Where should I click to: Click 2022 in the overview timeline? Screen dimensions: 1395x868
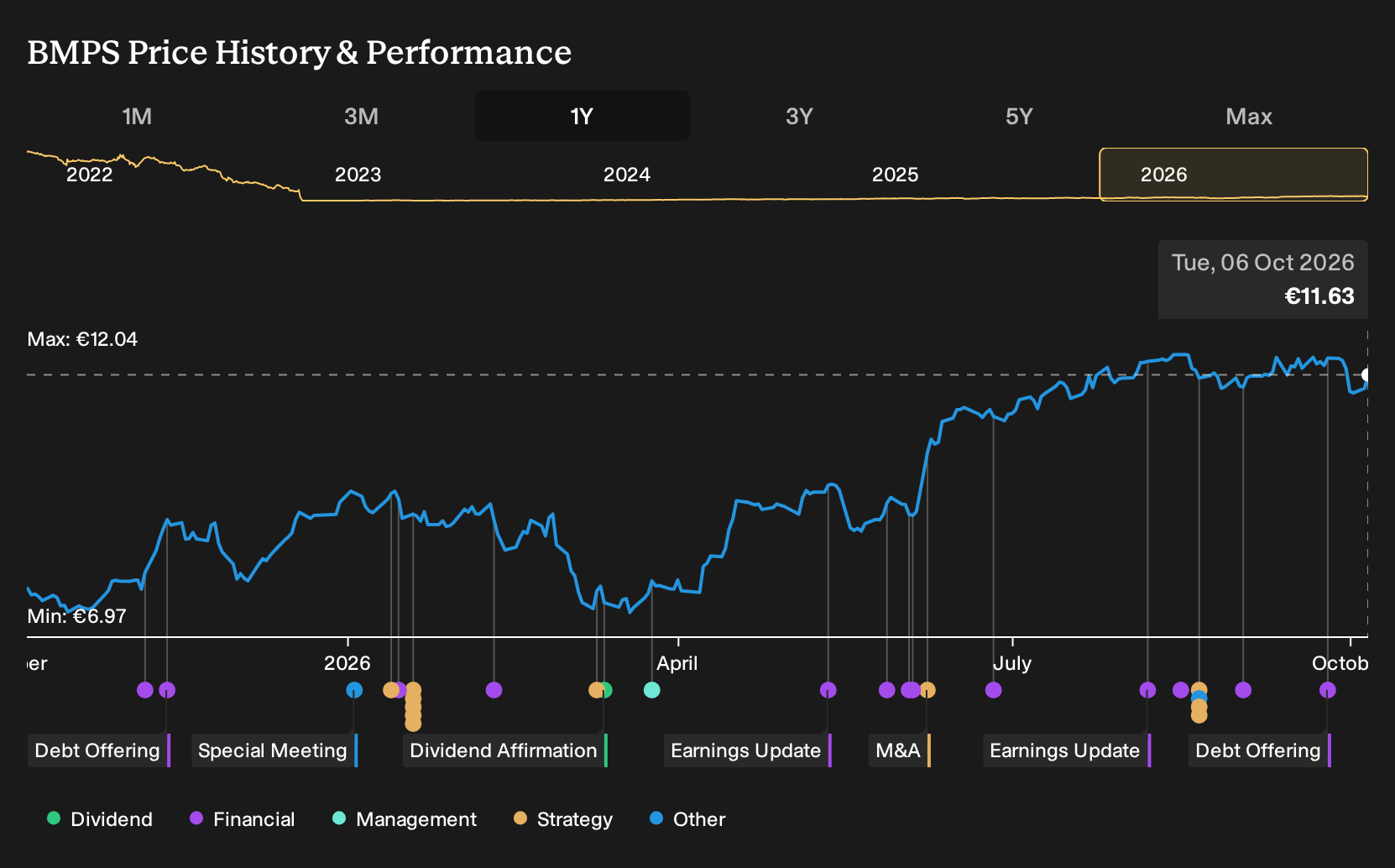pyautogui.click(x=90, y=175)
